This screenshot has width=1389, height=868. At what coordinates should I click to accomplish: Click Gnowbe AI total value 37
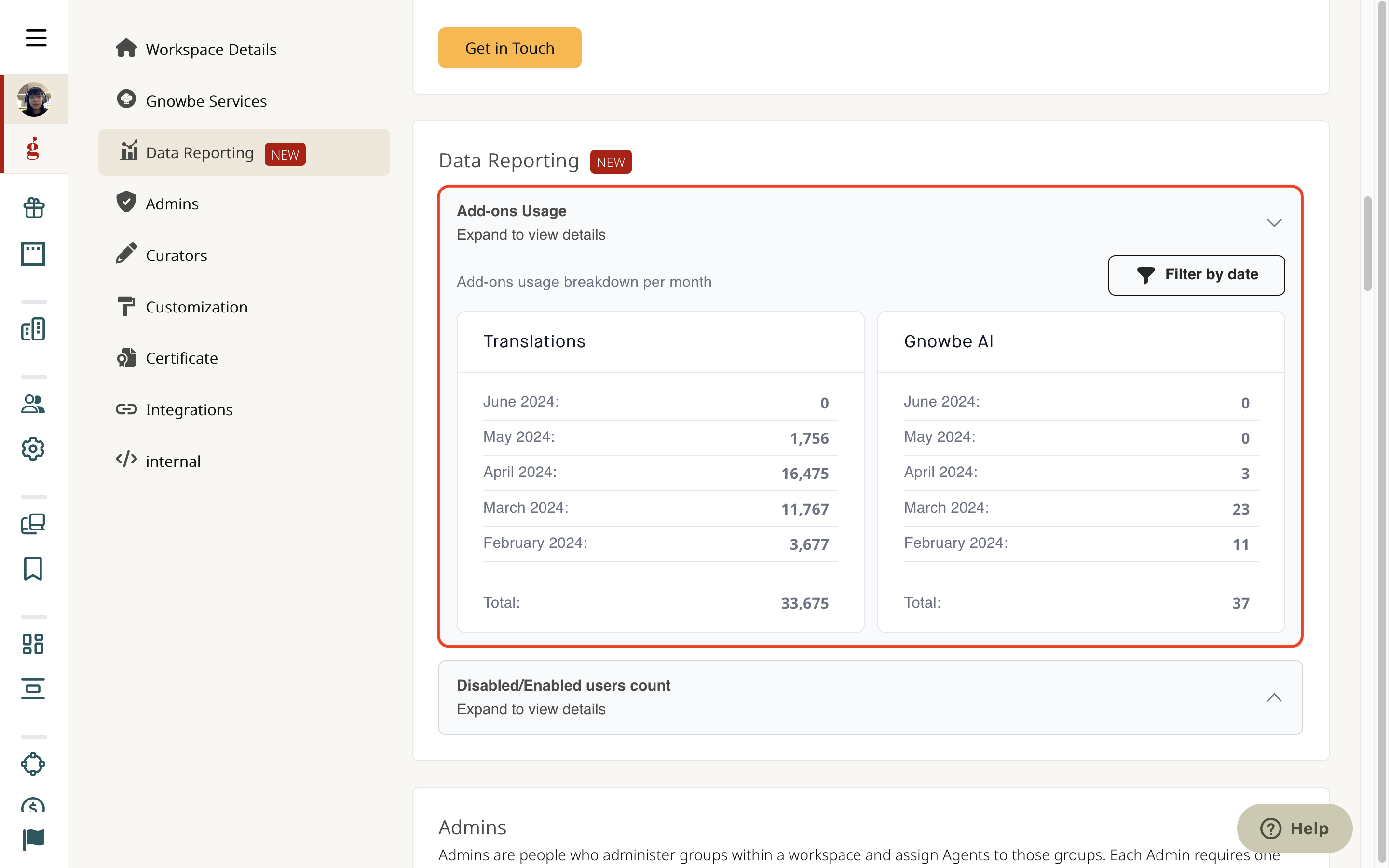pos(1240,603)
